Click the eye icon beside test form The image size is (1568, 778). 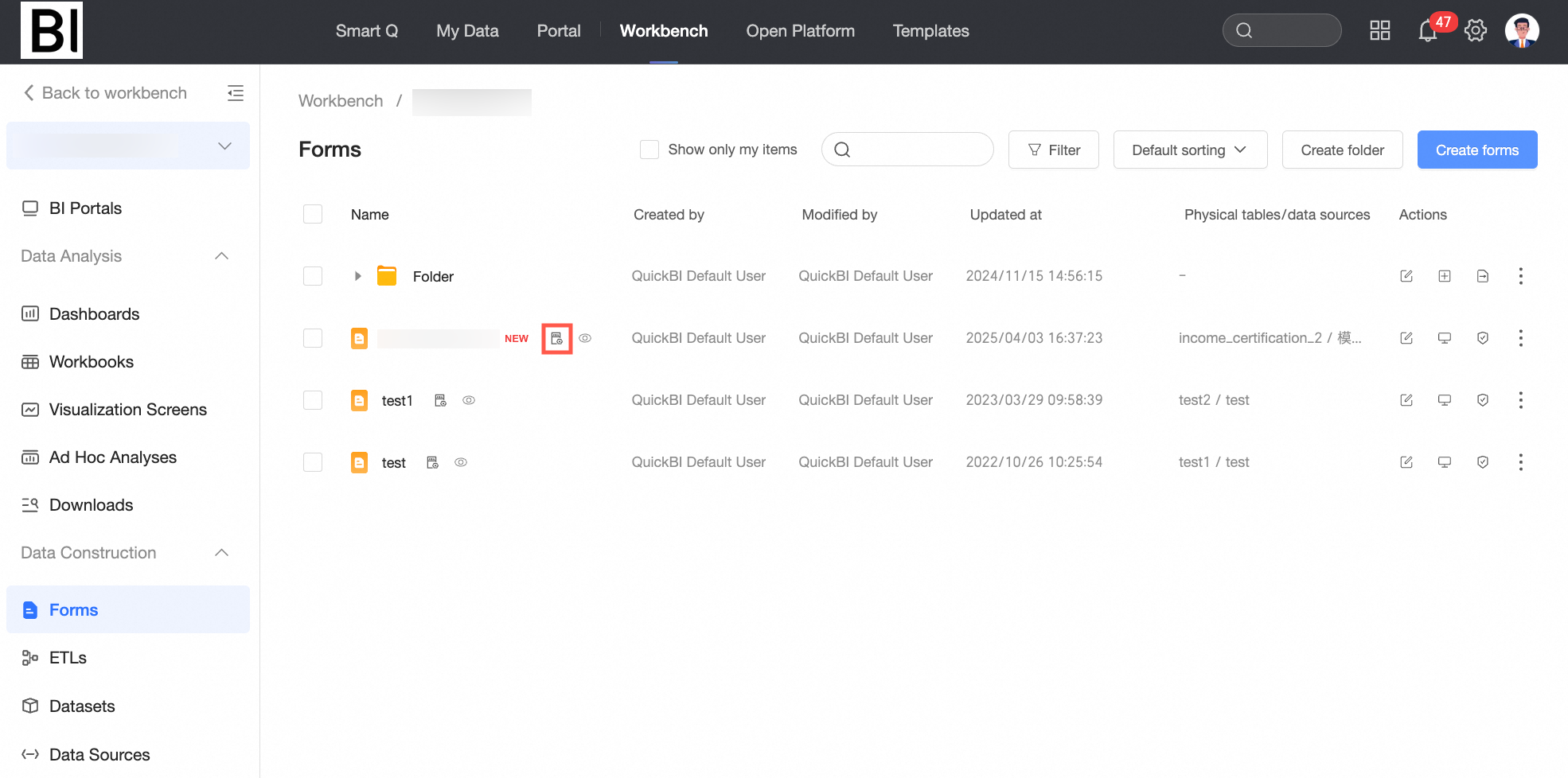tap(461, 462)
